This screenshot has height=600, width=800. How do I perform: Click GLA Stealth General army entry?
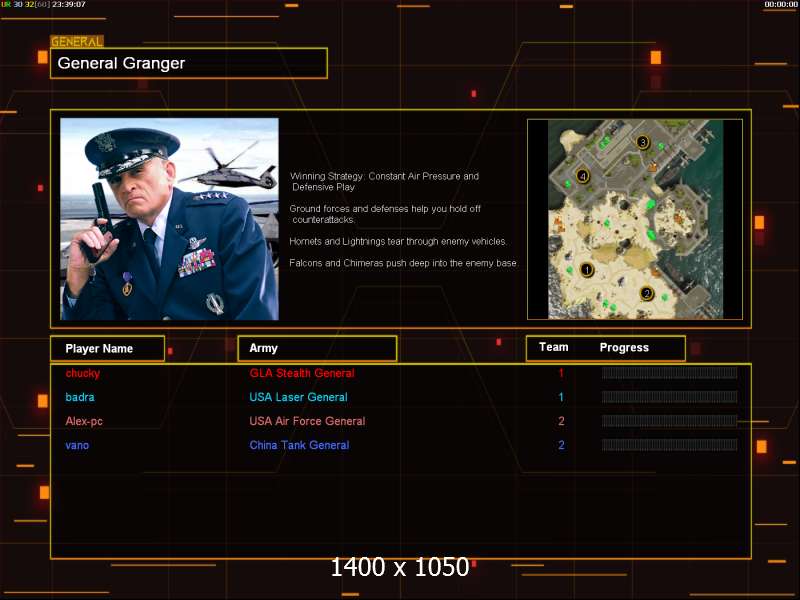tap(302, 373)
